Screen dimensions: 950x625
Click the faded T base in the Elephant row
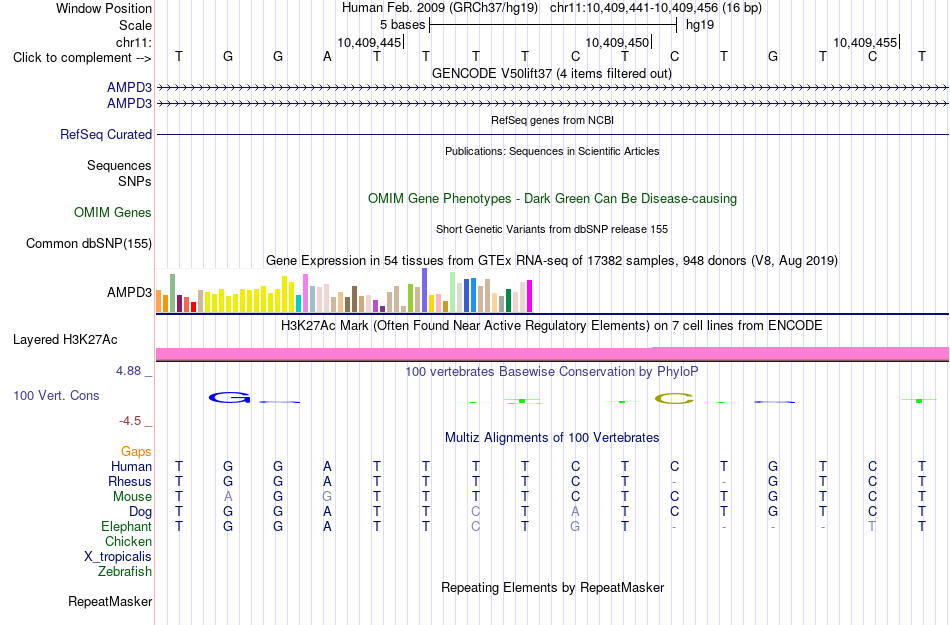[x=872, y=526]
